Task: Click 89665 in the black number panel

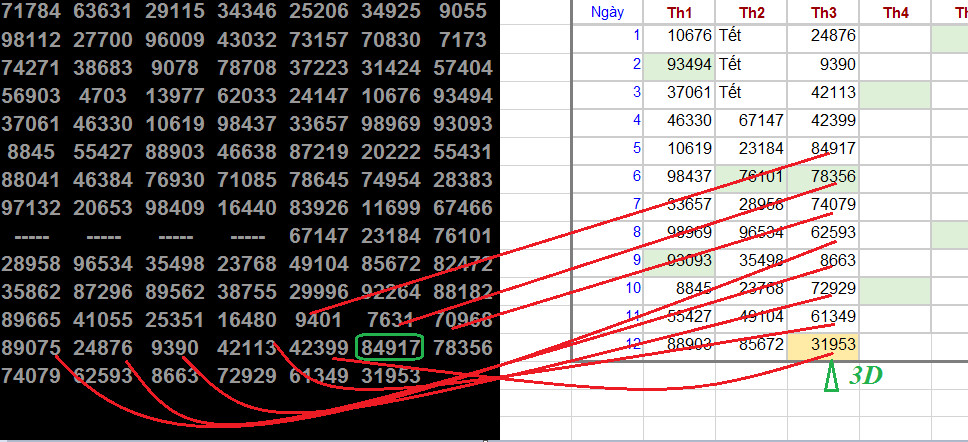Action: (x=31, y=320)
